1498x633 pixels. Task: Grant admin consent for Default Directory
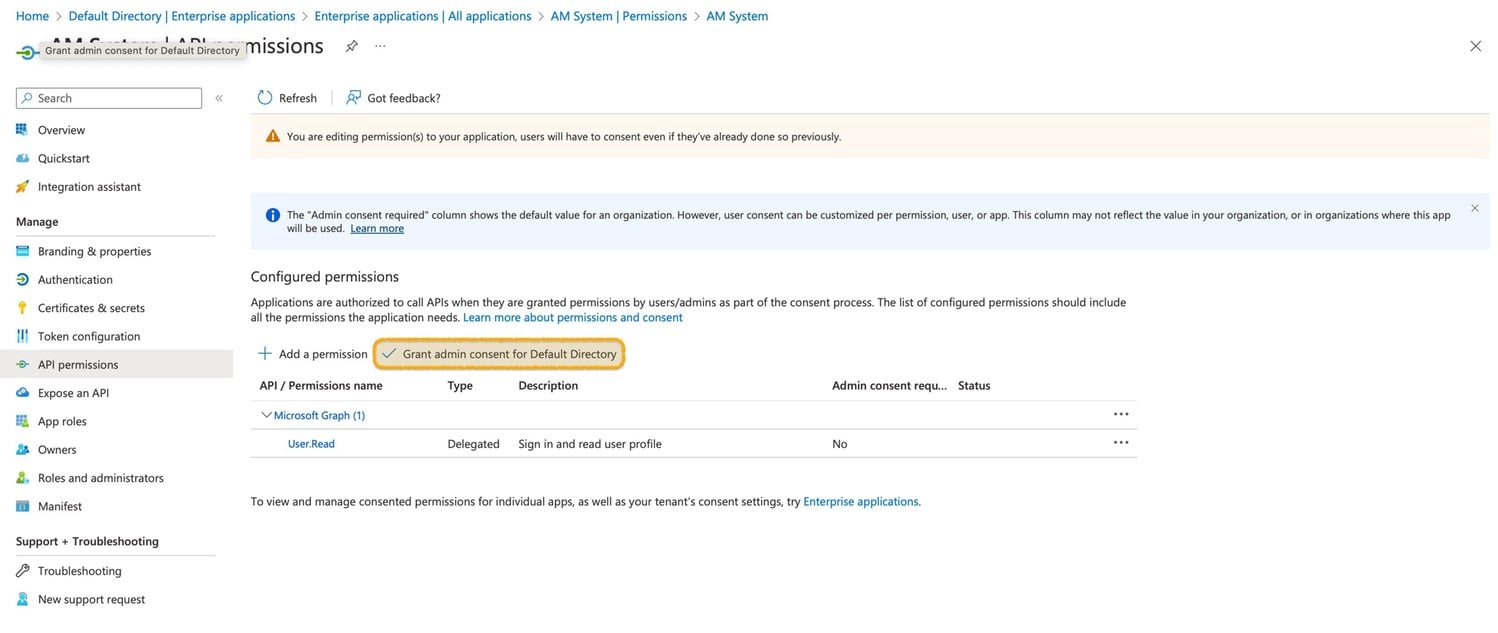pyautogui.click(x=498, y=354)
